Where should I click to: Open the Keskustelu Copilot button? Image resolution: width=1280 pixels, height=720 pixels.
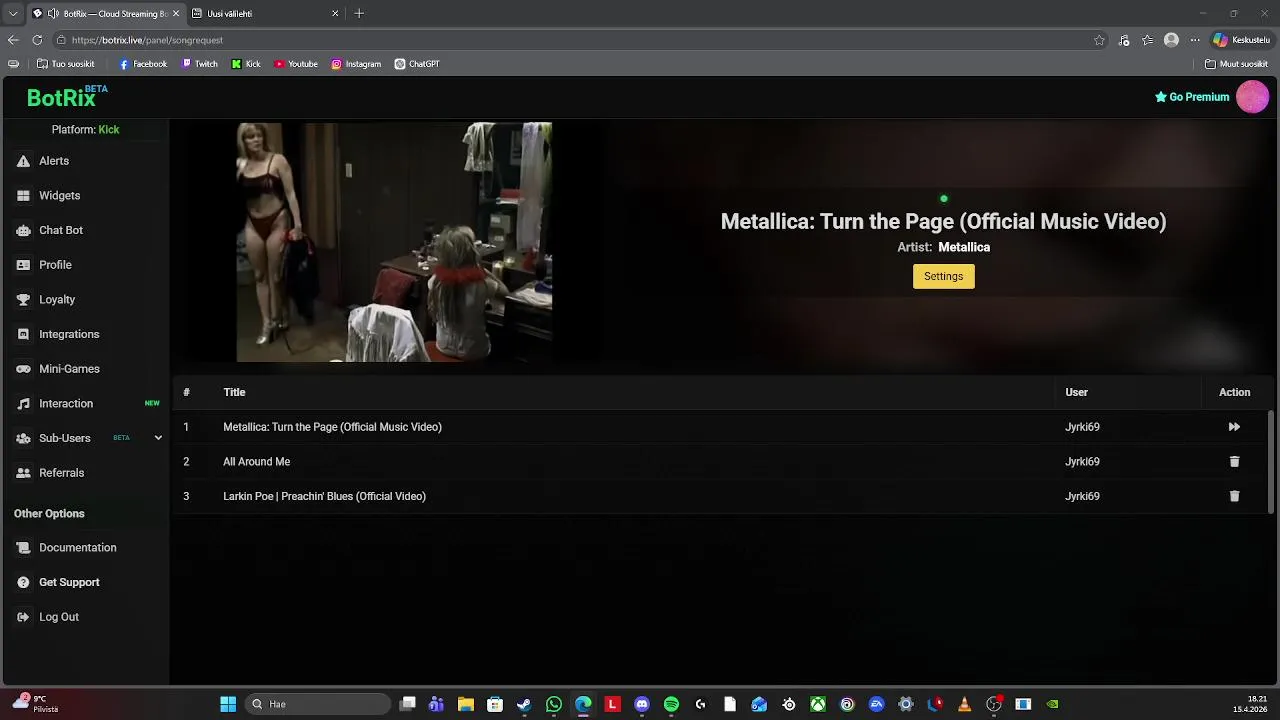(x=1241, y=40)
